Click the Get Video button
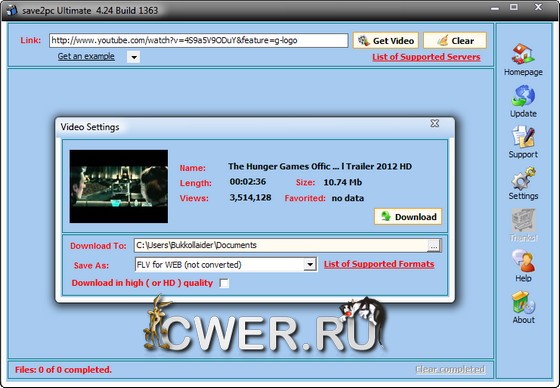560x388 pixels. (385, 40)
